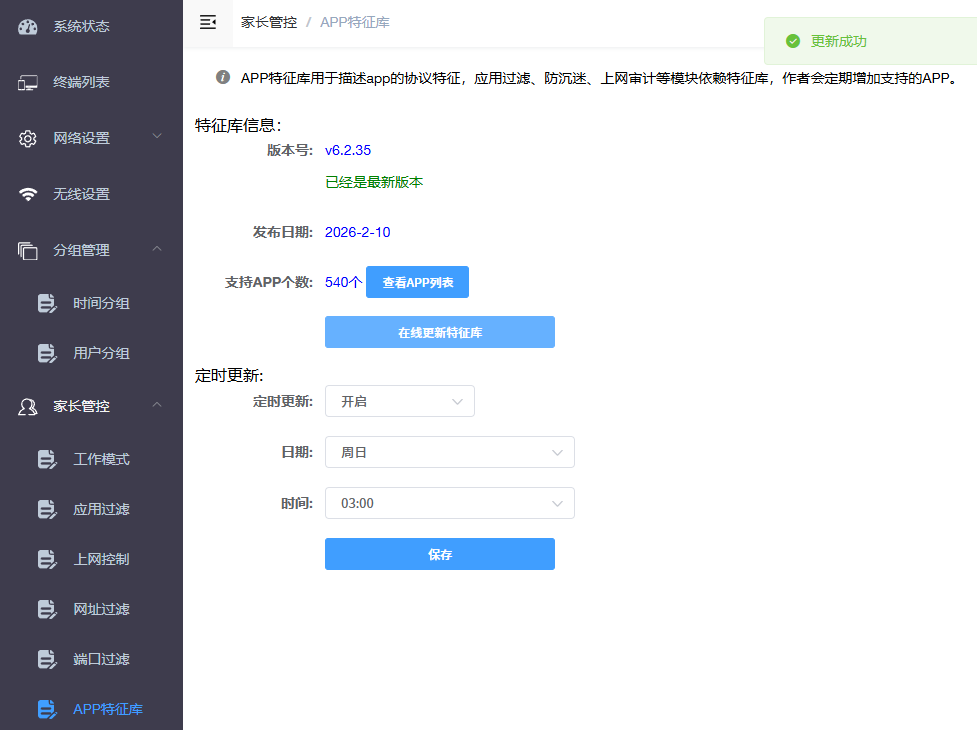Click the 系统状态 dashboard icon
The height and width of the screenshot is (730, 977).
(x=28, y=27)
